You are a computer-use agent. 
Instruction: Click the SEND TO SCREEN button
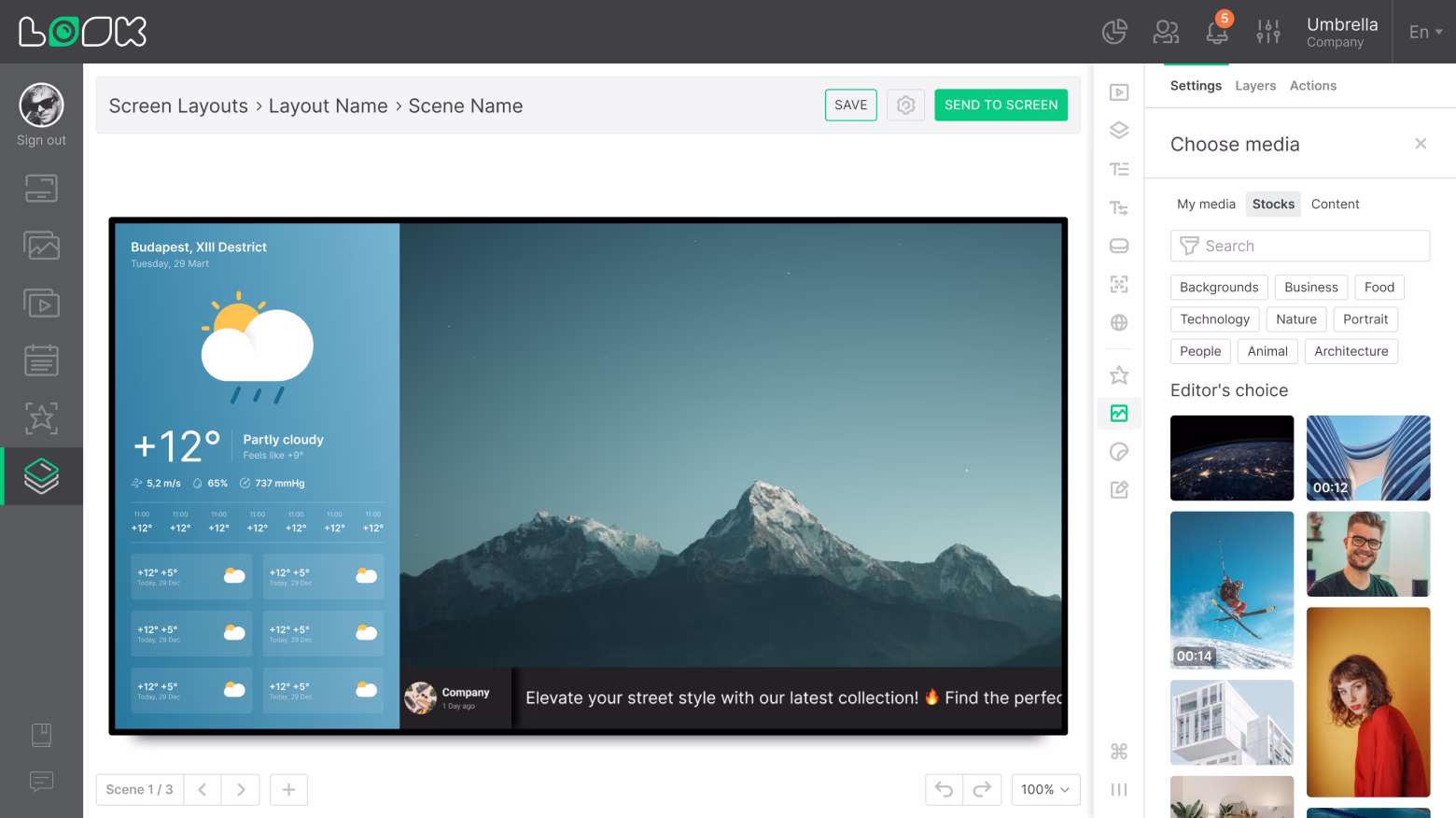pyautogui.click(x=1001, y=106)
